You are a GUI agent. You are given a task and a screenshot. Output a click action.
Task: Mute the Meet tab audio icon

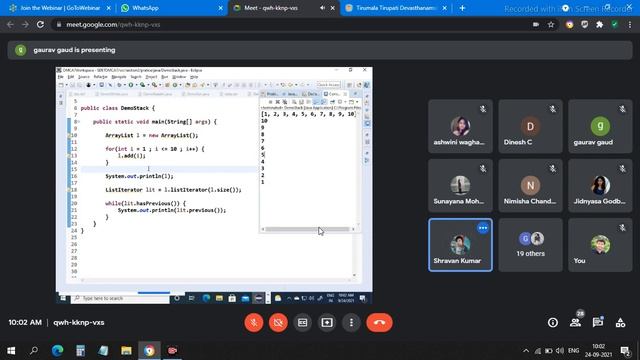pyautogui.click(x=322, y=8)
